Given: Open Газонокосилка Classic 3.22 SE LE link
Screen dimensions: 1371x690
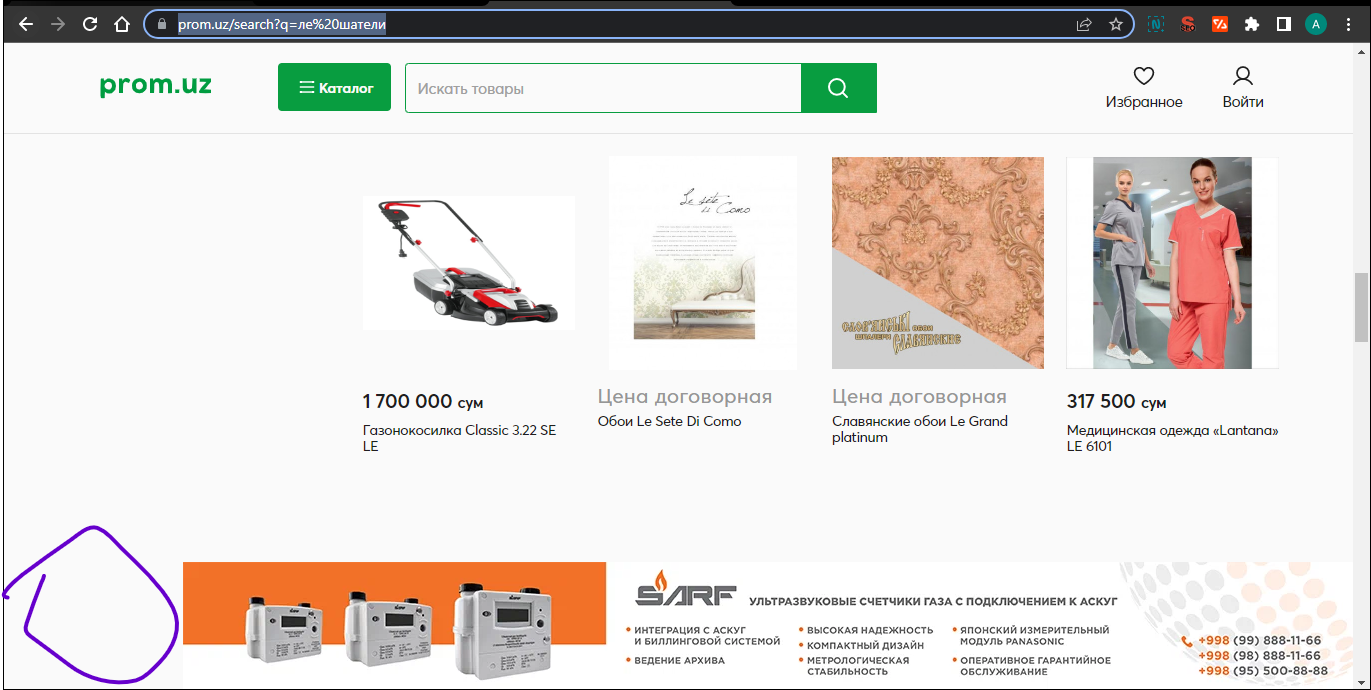Looking at the screenshot, I should (x=460, y=438).
